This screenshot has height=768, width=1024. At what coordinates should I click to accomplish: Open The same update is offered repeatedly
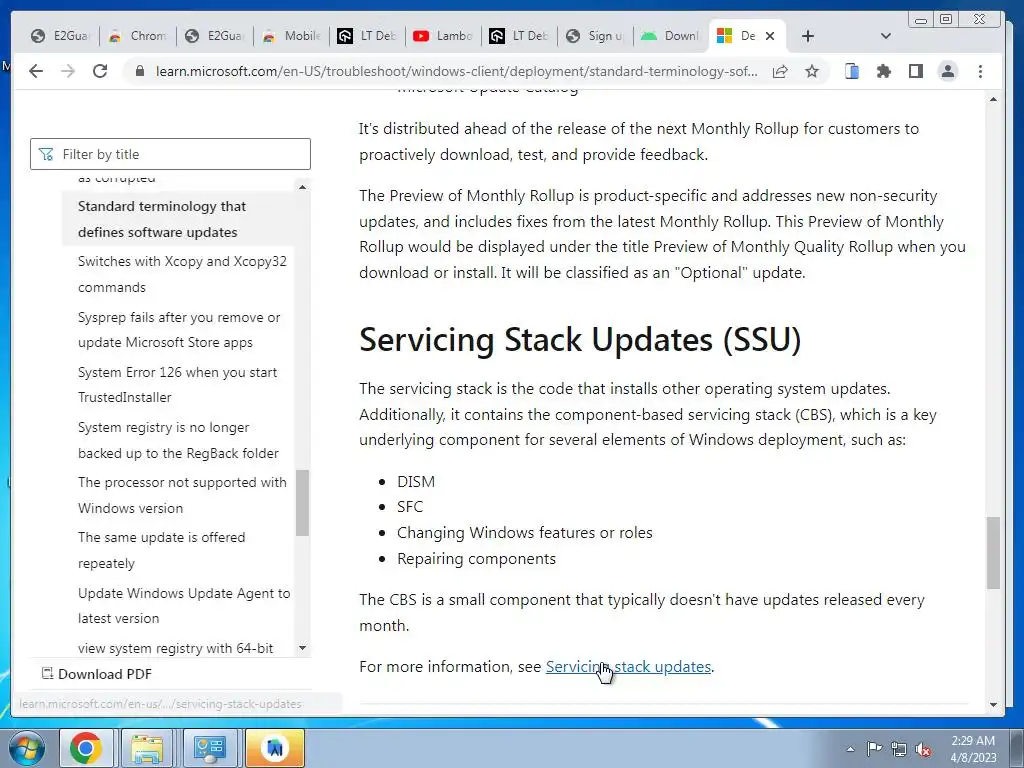click(161, 550)
